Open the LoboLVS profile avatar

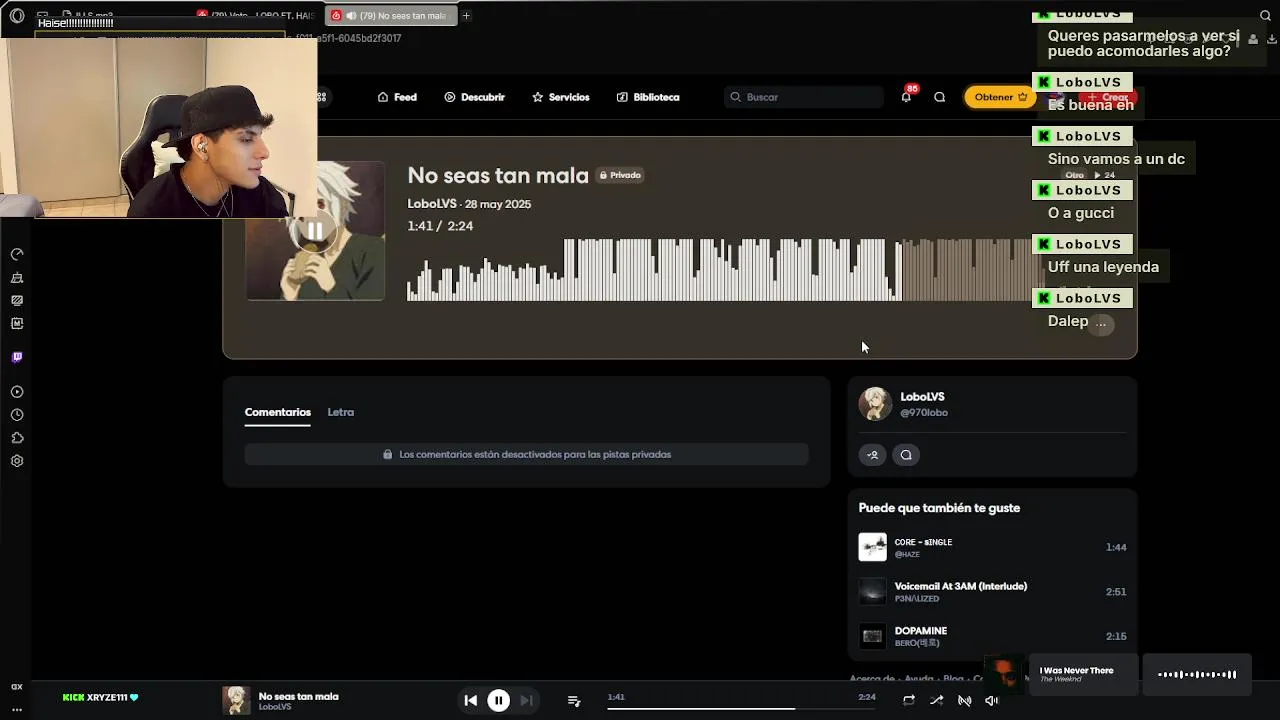pyautogui.click(x=874, y=404)
